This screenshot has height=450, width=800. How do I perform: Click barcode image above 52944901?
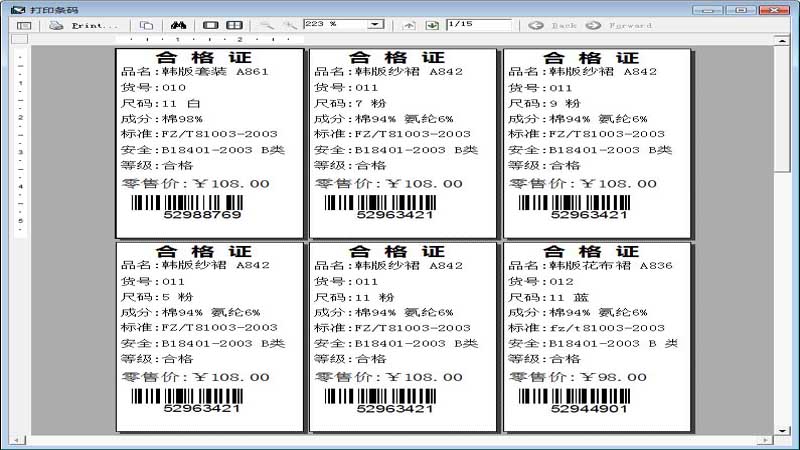tap(574, 396)
